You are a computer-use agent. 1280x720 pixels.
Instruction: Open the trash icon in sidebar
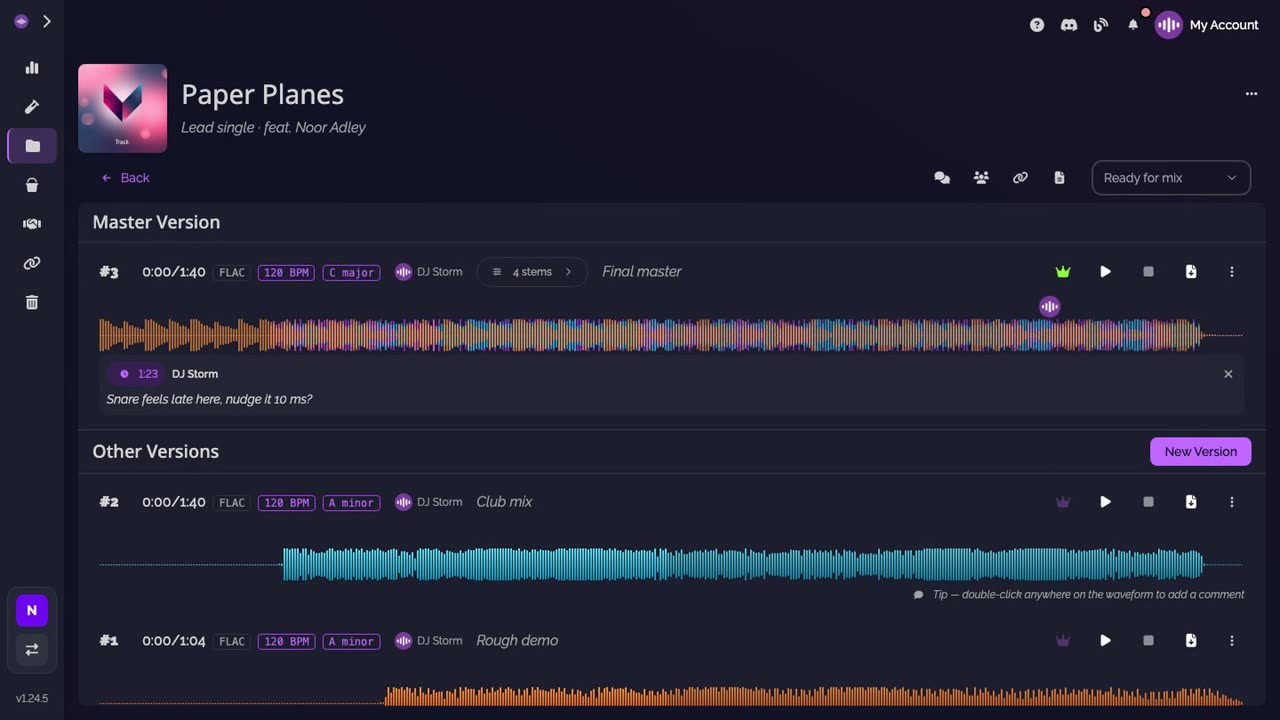click(32, 302)
